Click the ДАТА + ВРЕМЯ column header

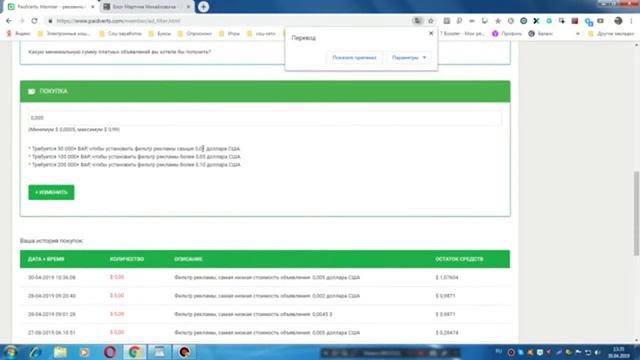46,259
